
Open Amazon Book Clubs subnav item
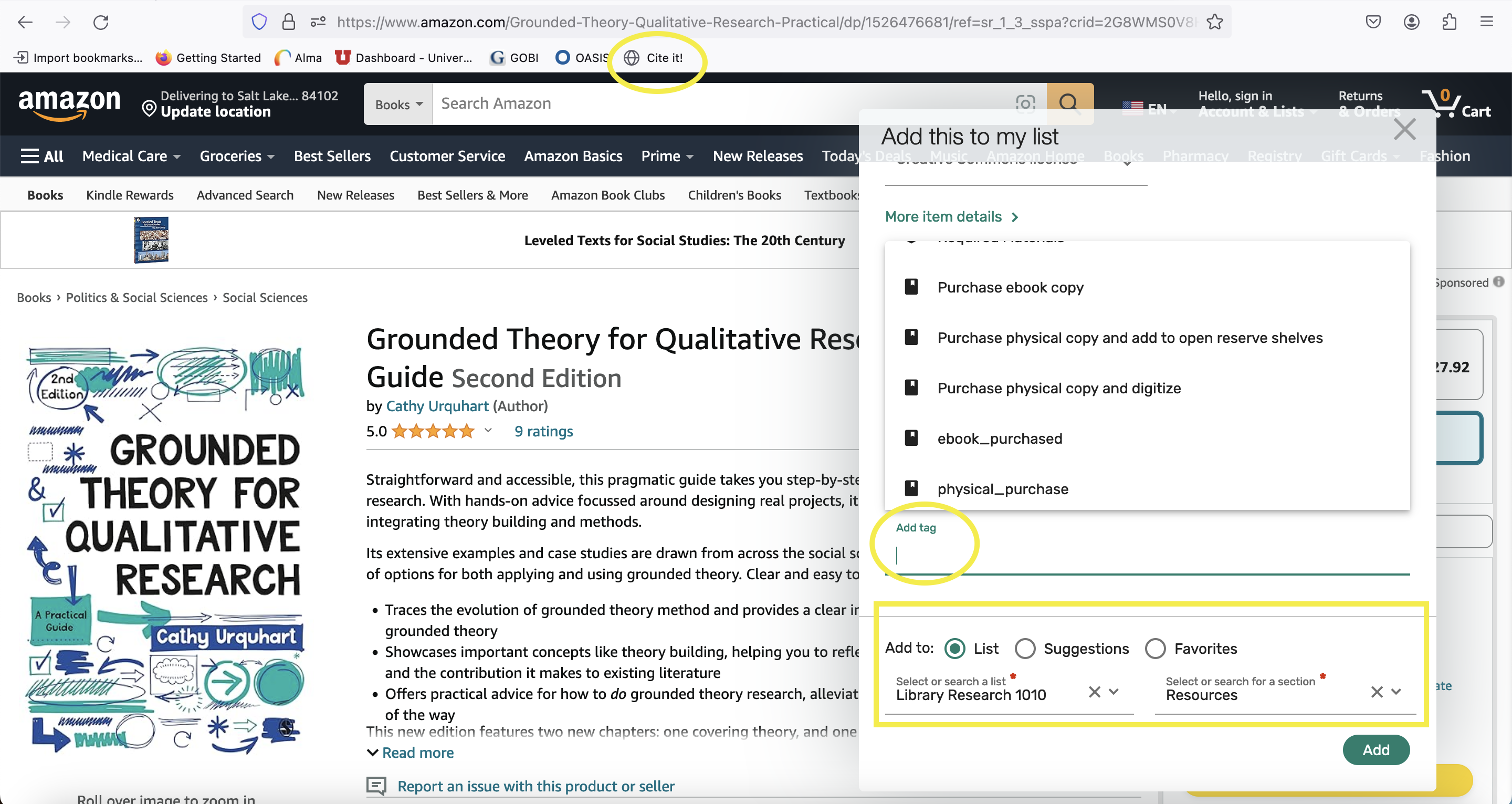[x=607, y=195]
